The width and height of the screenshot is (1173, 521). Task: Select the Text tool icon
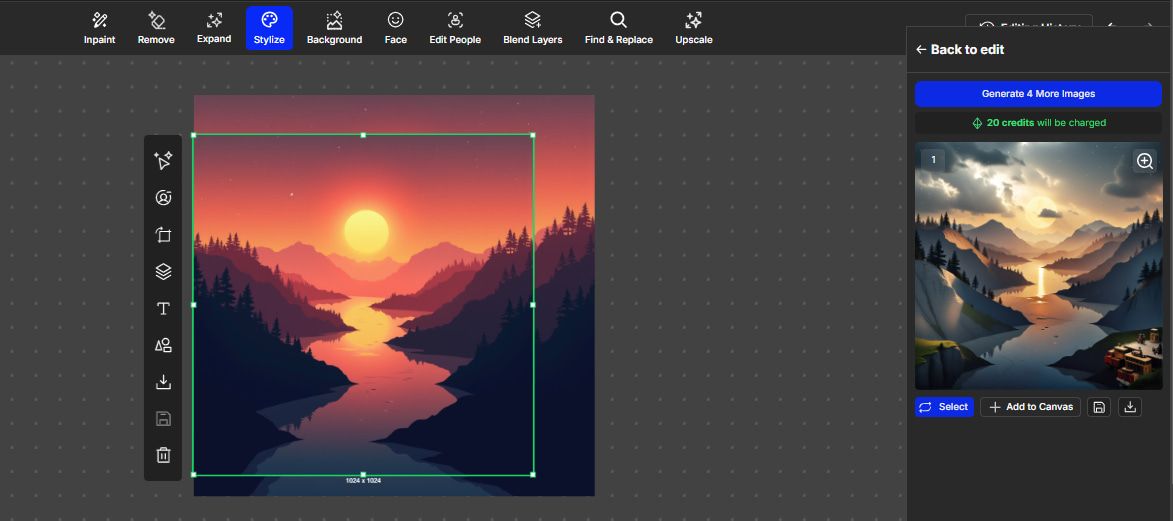tap(163, 308)
